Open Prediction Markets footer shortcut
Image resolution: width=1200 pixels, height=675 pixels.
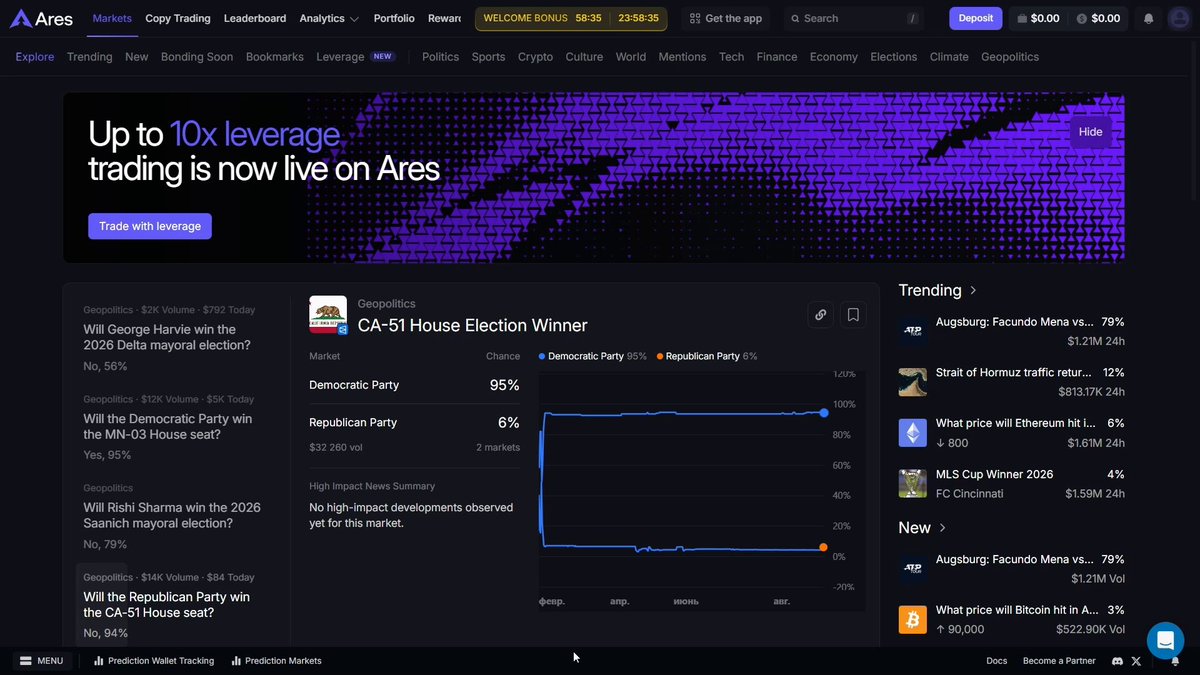coord(277,661)
